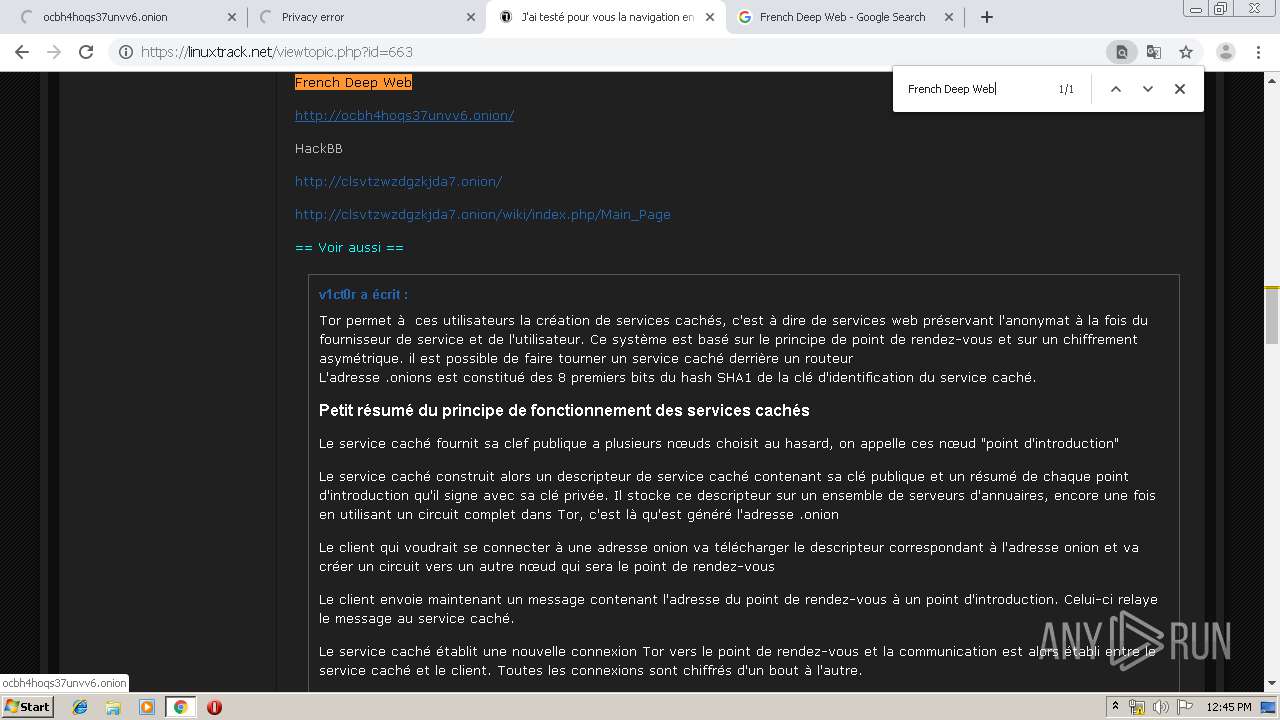Image resolution: width=1280 pixels, height=720 pixels.
Task: Open volume control in system tray
Action: click(x=1161, y=707)
